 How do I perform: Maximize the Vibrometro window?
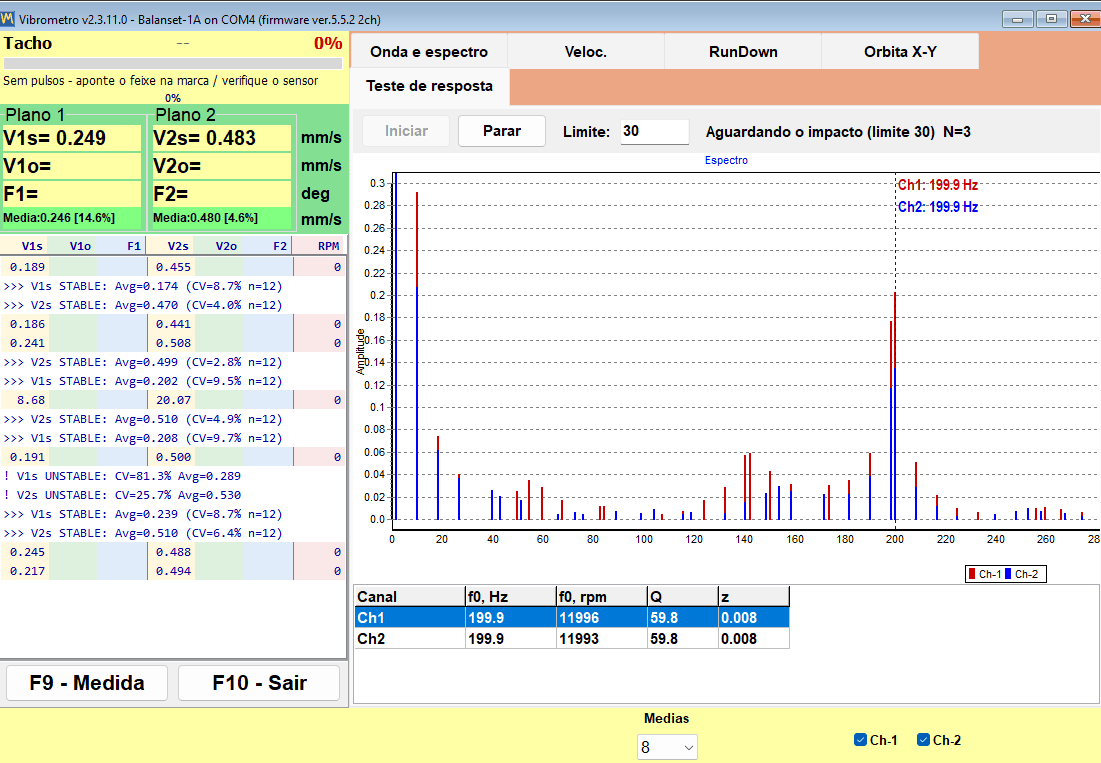1051,19
